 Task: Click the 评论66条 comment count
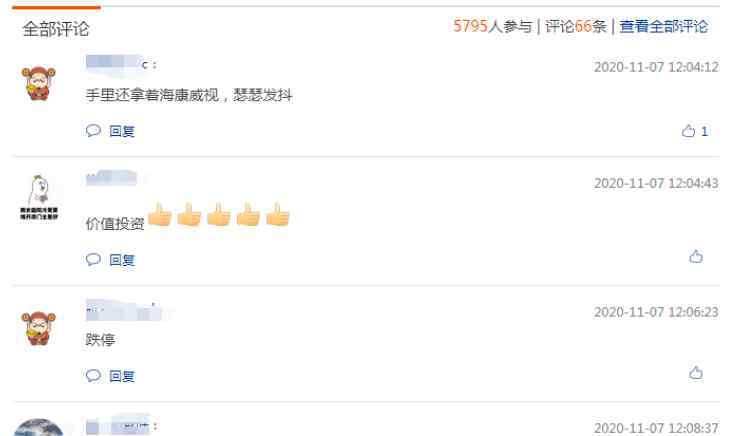tap(575, 26)
